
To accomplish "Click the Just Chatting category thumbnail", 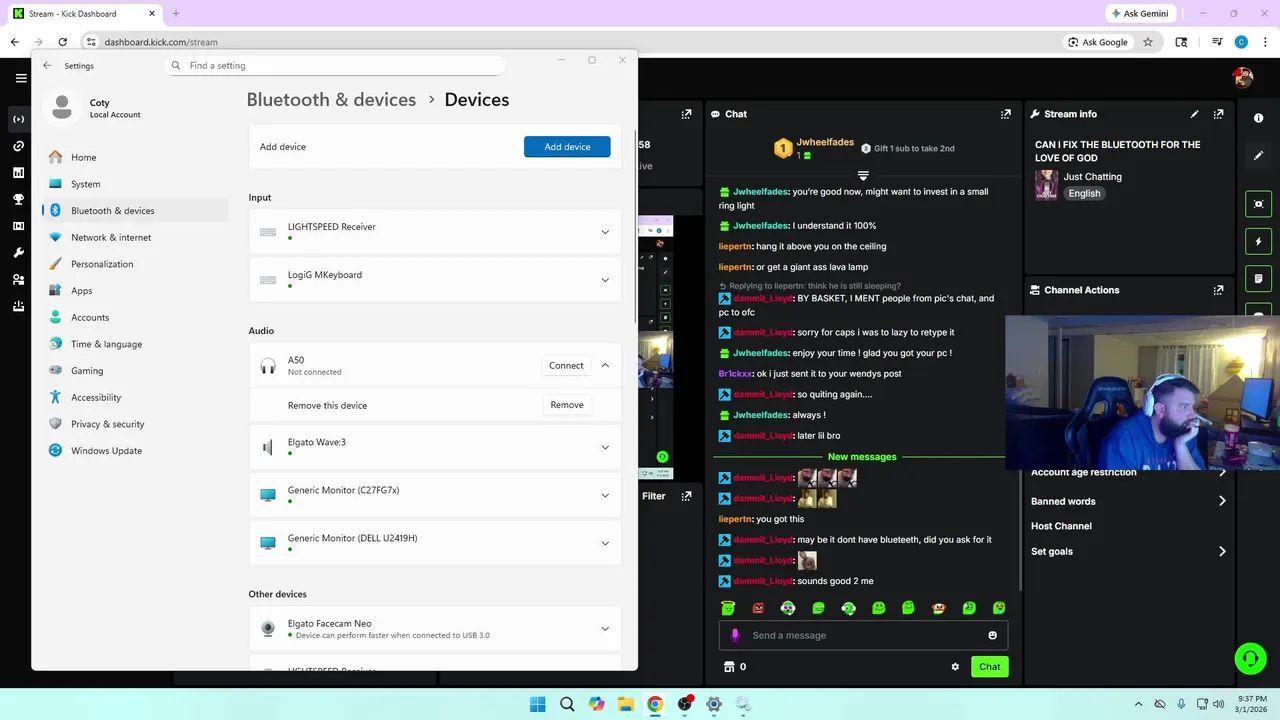I will coord(1046,185).
